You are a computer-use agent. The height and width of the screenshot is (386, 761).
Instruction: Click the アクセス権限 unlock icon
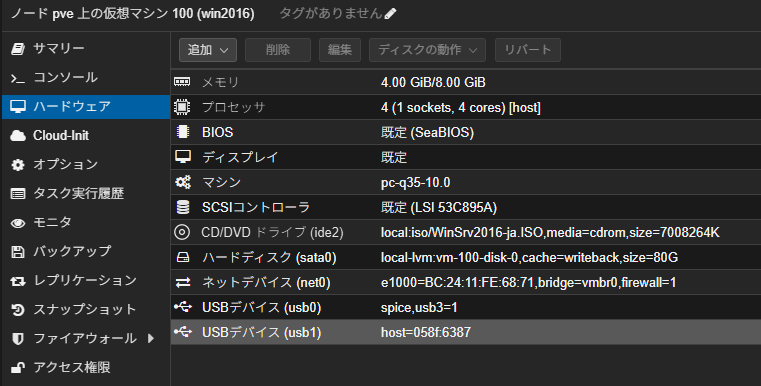click(18, 368)
